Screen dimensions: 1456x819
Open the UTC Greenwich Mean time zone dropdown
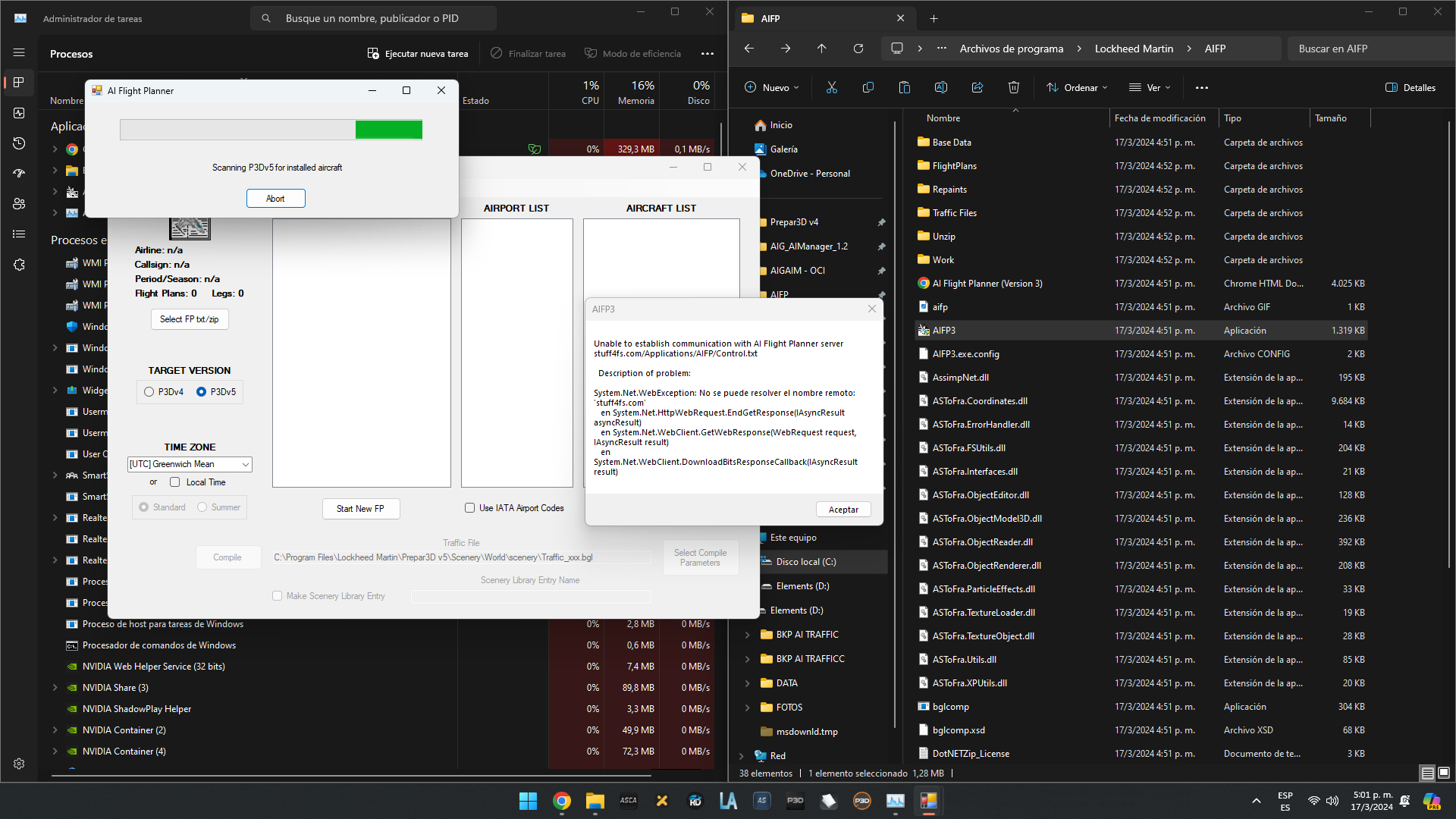coord(190,464)
